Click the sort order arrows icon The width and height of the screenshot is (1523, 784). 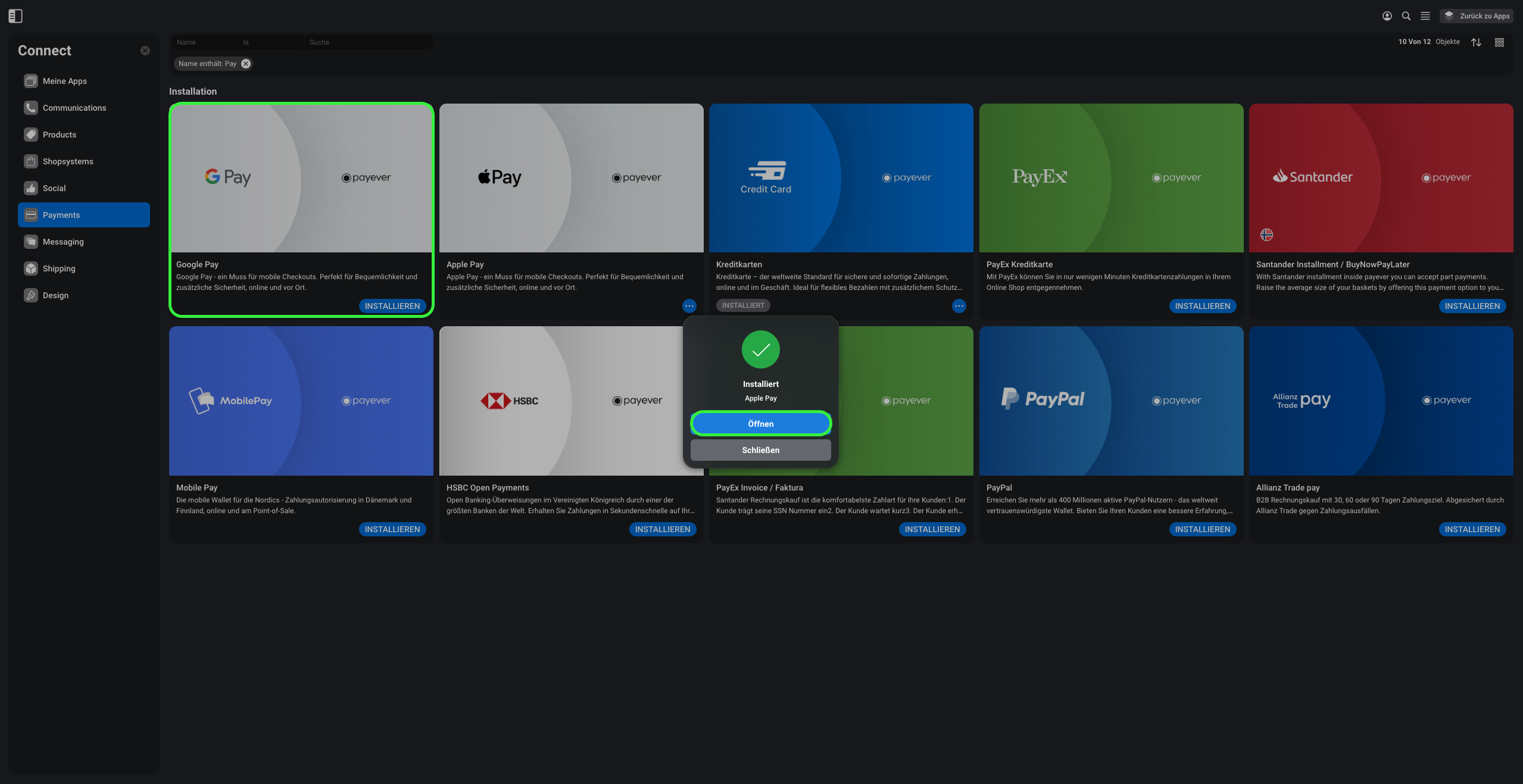click(x=1476, y=42)
